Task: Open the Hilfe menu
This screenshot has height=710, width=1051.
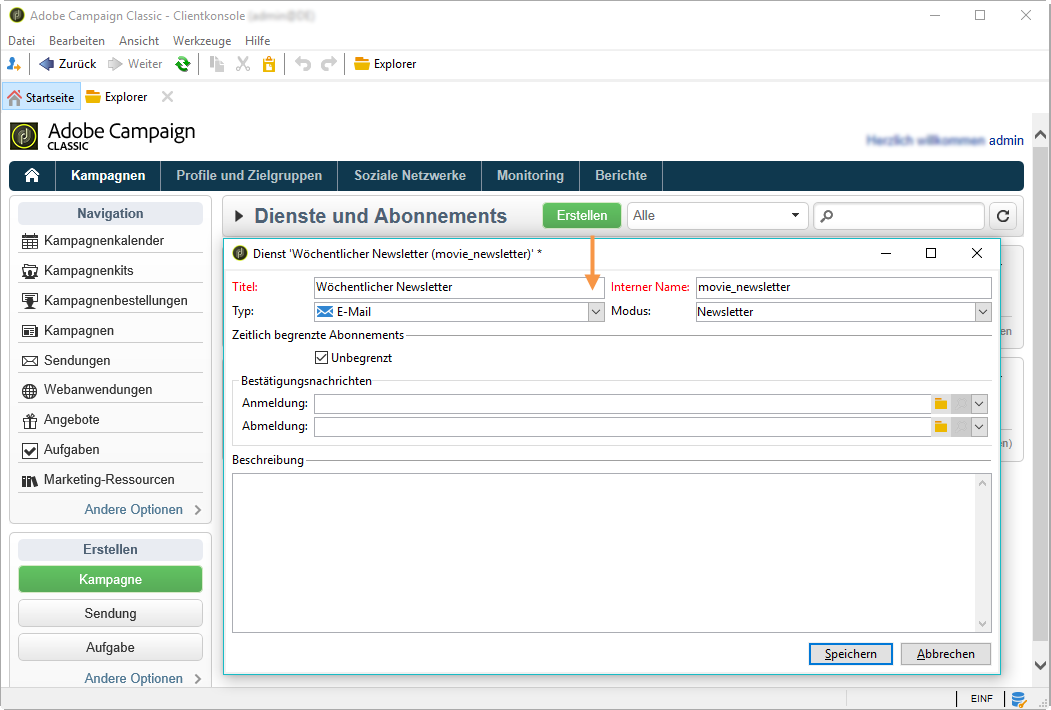Action: 257,41
